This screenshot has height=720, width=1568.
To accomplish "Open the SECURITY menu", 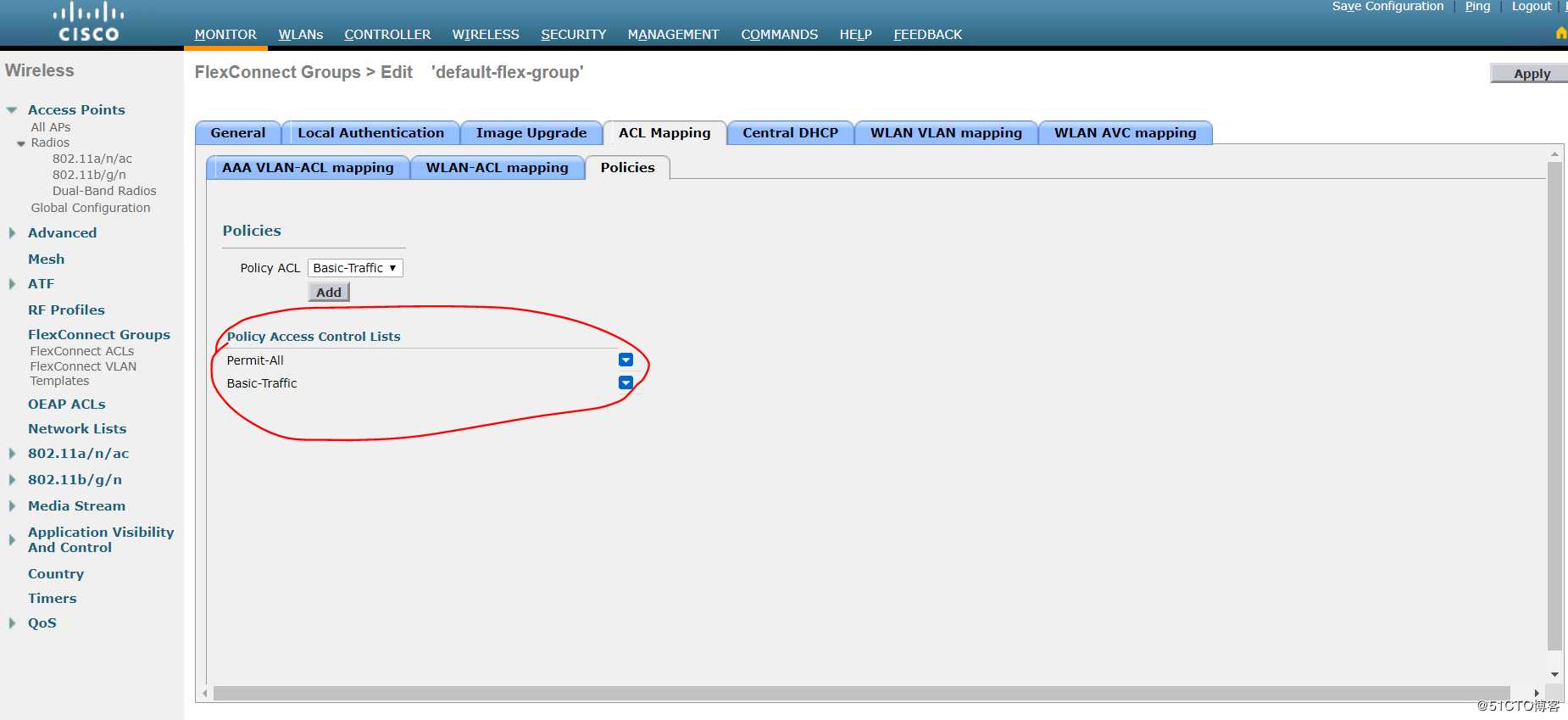I will coord(574,35).
